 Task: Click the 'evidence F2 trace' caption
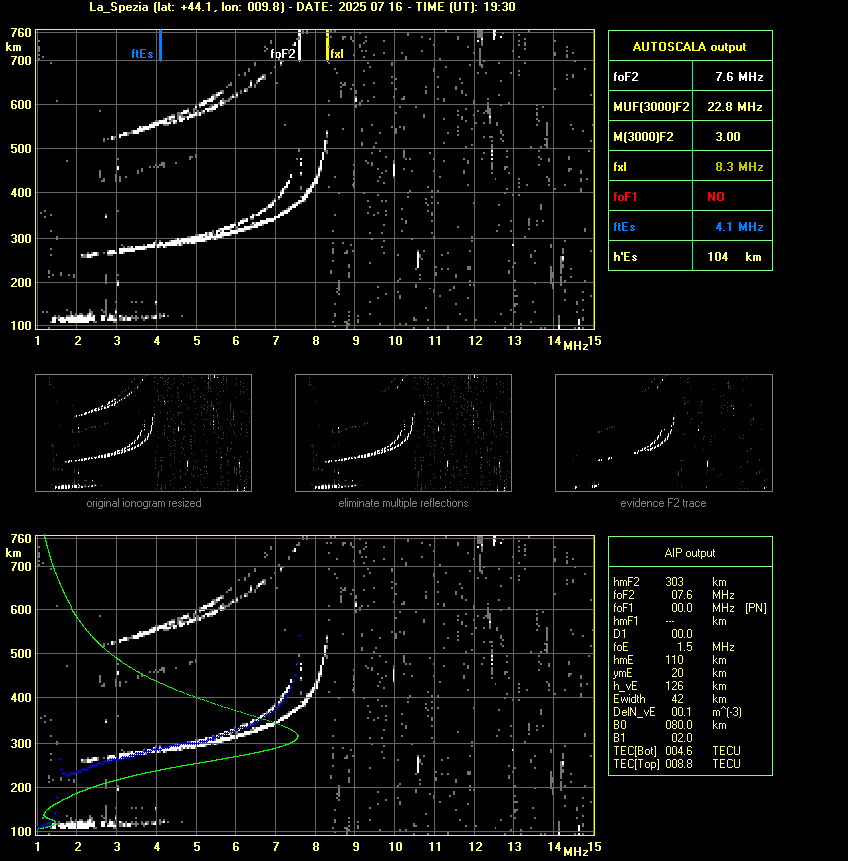click(x=663, y=503)
